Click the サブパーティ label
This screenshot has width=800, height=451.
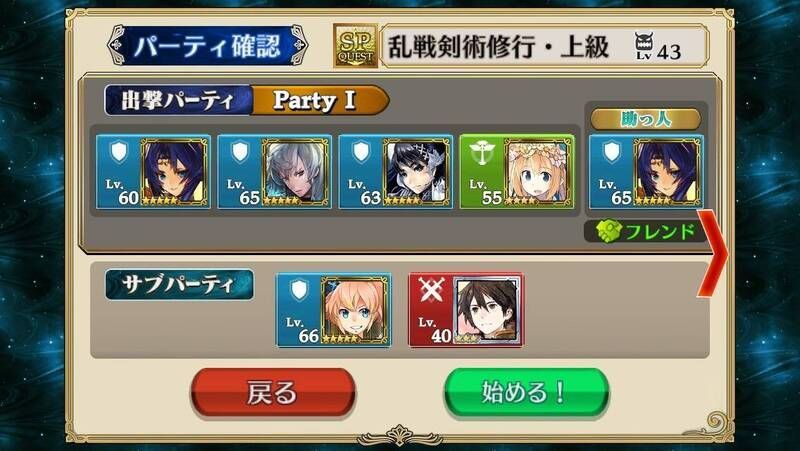click(179, 284)
